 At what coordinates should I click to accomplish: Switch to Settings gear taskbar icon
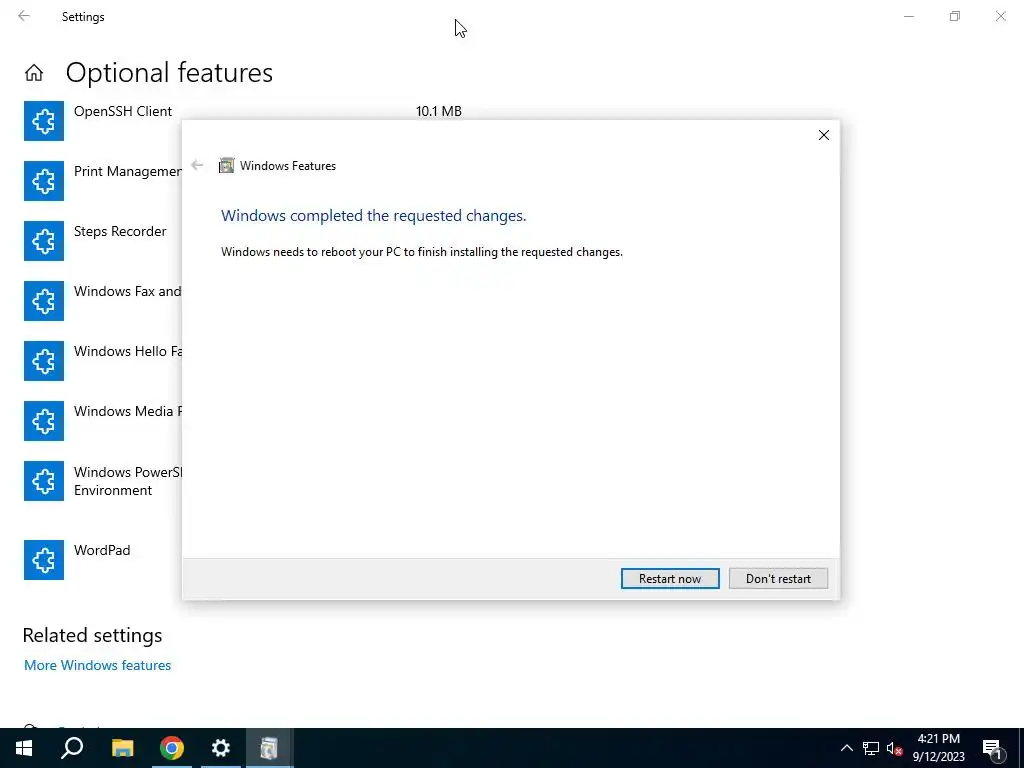pyautogui.click(x=221, y=748)
